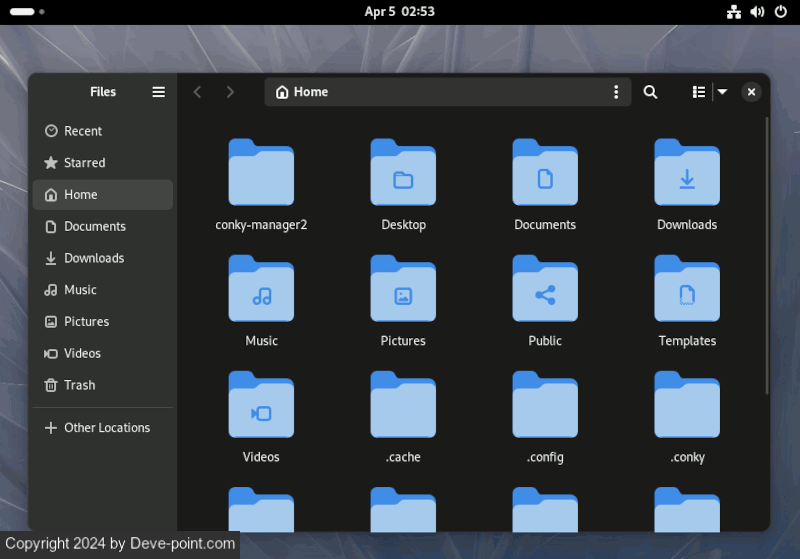Open the Public share folder icon
This screenshot has width=800, height=559.
tap(545, 290)
